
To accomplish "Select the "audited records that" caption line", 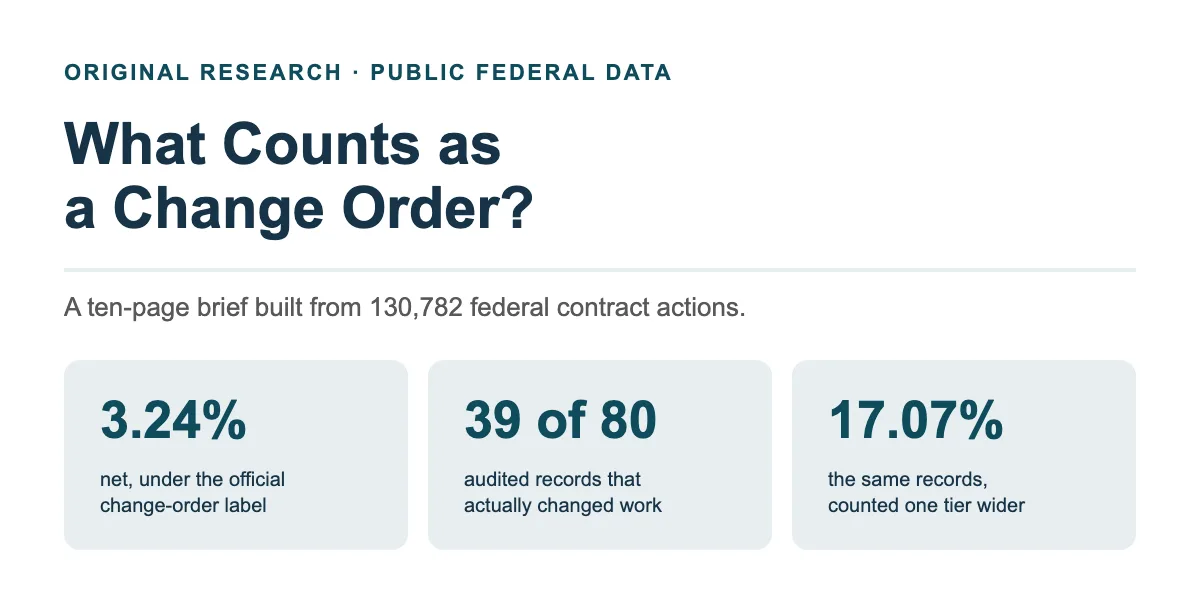I will click(x=553, y=480).
